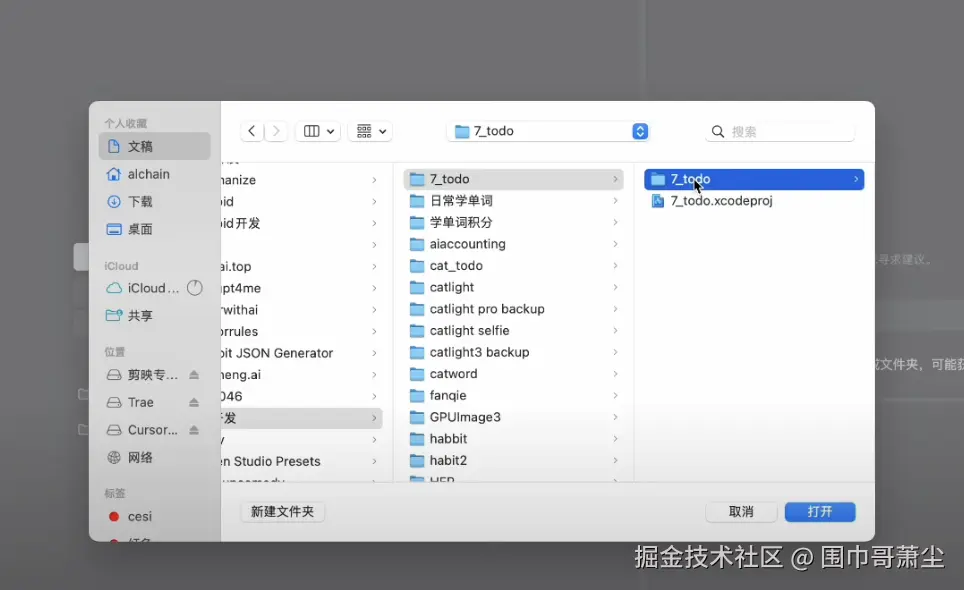Viewport: 964px width, 590px height.
Task: Select the habbit folder
Action: (x=513, y=439)
